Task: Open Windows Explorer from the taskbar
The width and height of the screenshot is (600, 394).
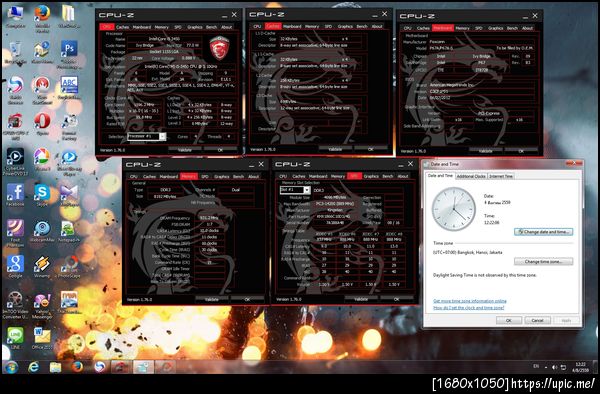Action: click(55, 368)
